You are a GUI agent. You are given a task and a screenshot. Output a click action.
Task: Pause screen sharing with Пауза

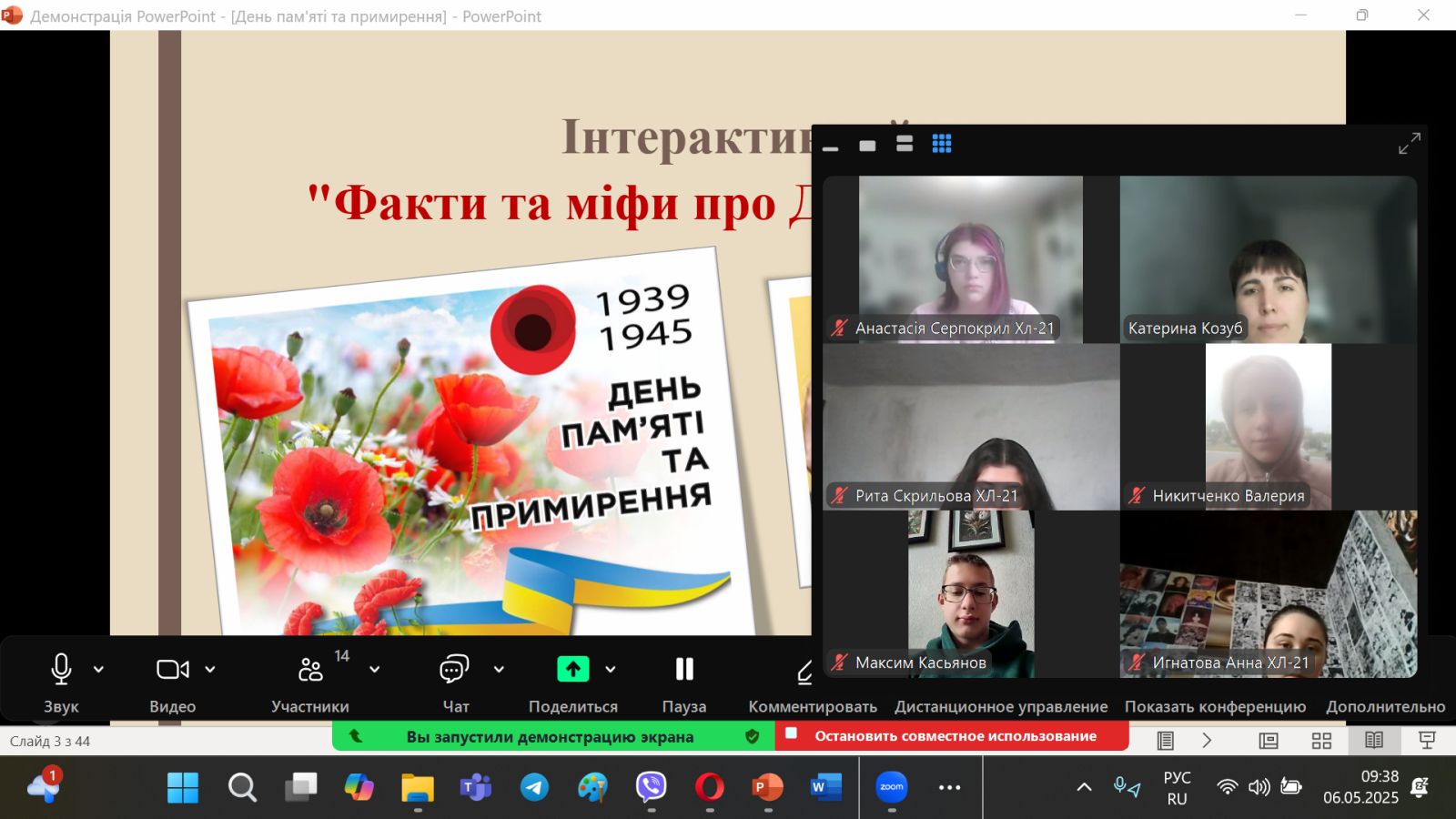click(684, 670)
